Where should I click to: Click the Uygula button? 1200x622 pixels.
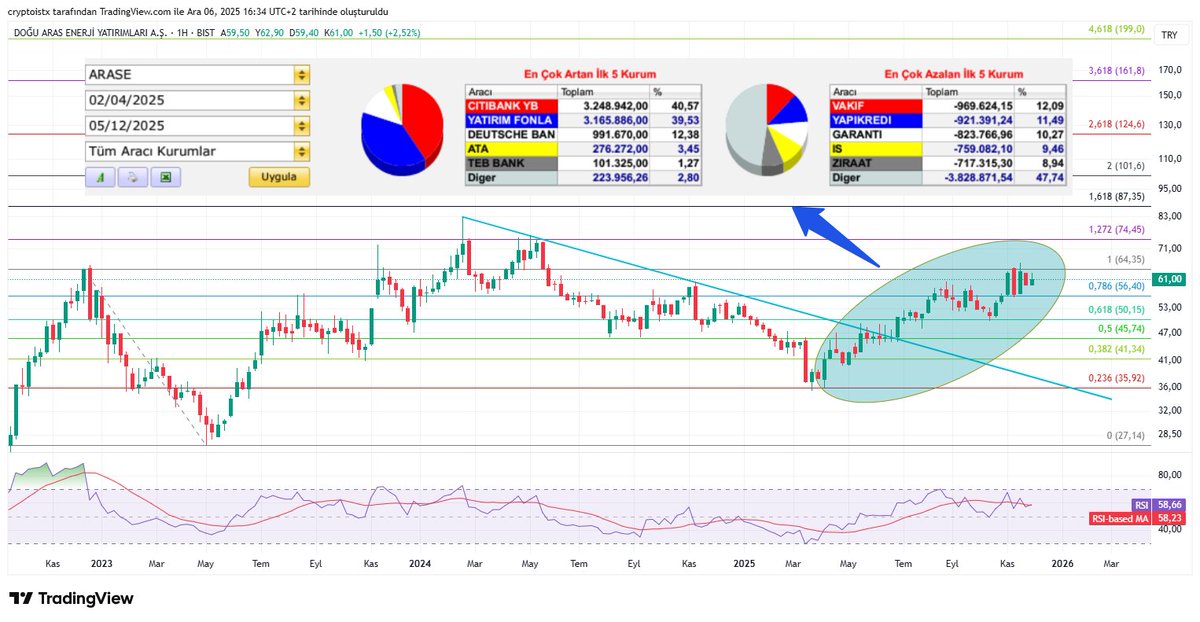coord(279,177)
